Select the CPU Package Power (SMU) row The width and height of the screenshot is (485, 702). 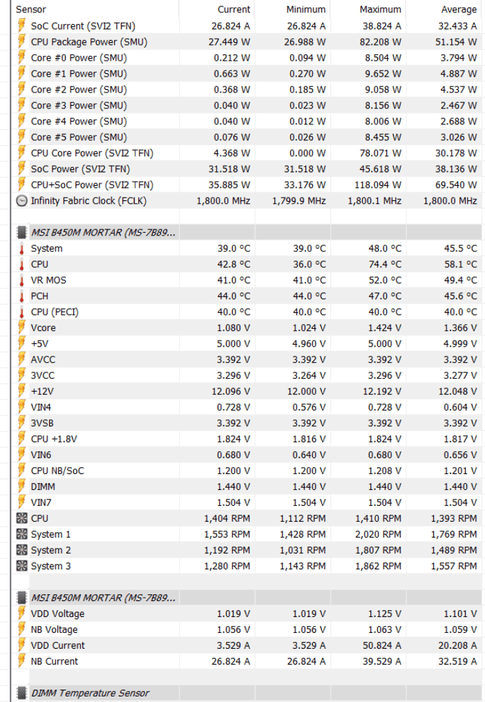247,42
